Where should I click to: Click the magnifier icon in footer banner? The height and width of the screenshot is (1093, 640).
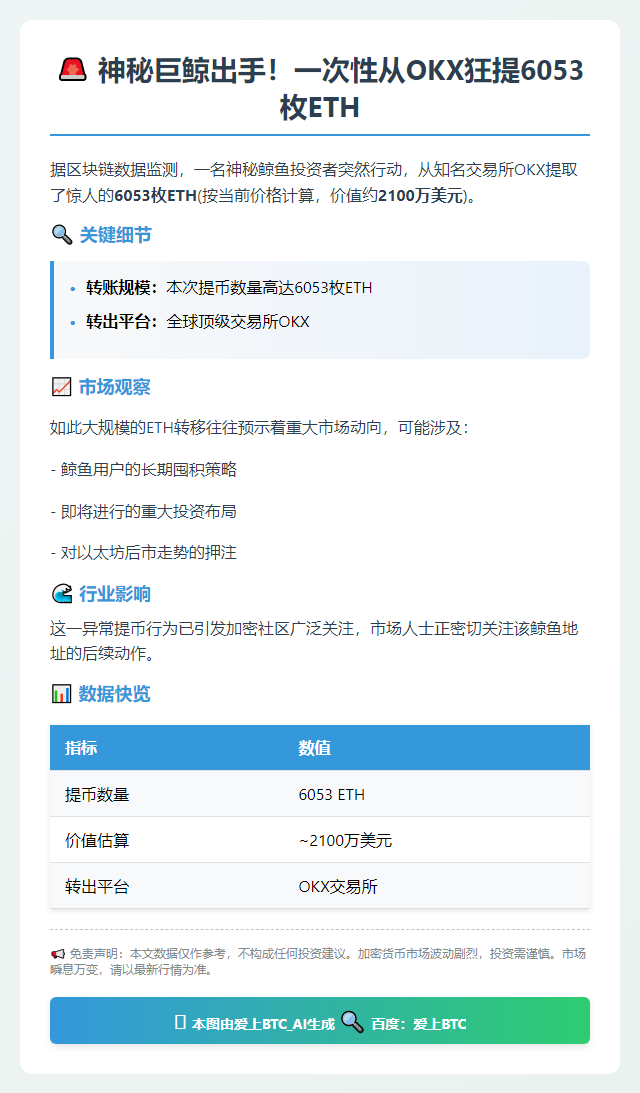click(x=353, y=1022)
